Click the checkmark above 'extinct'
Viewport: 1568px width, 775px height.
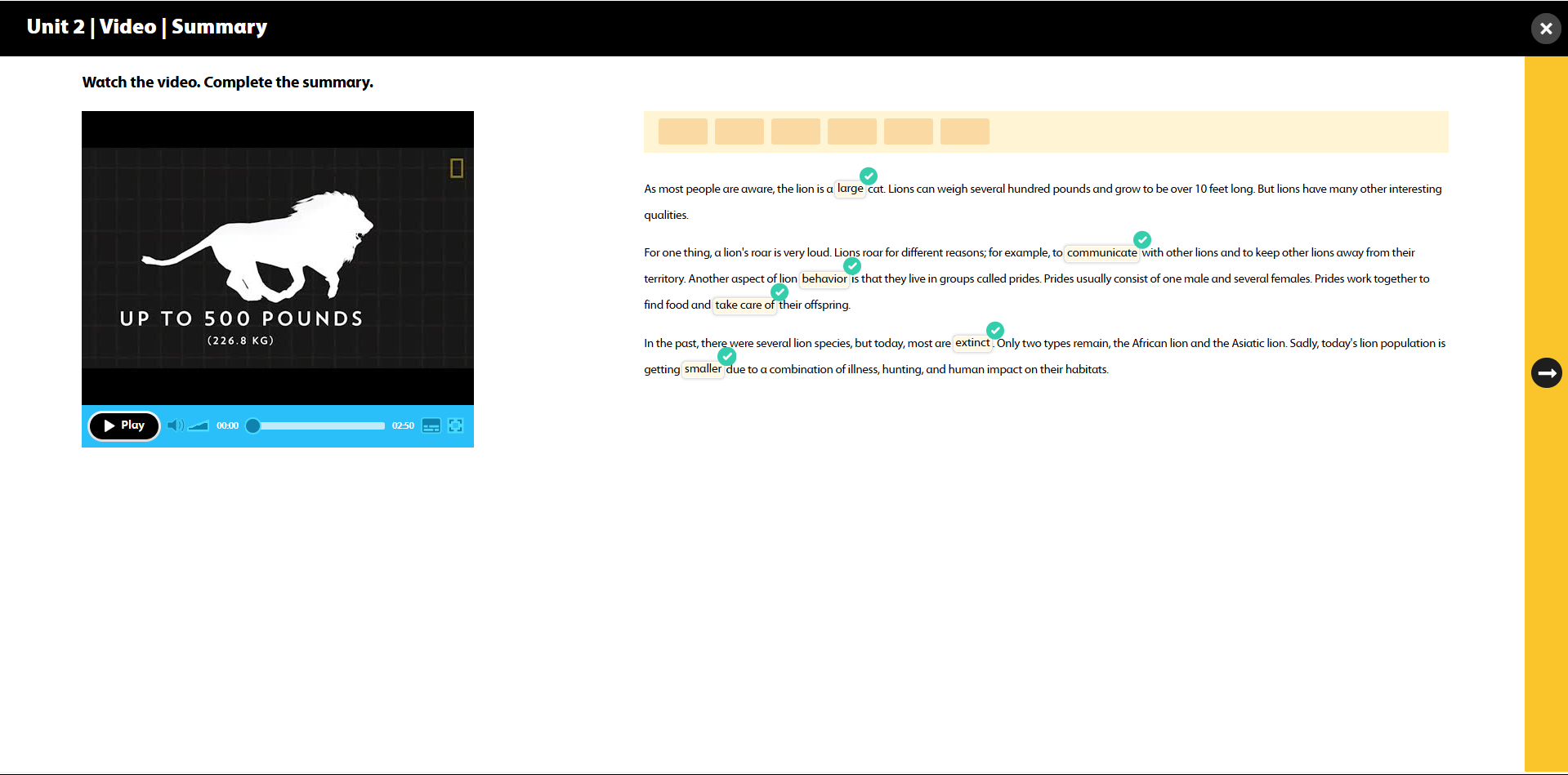[x=995, y=330]
